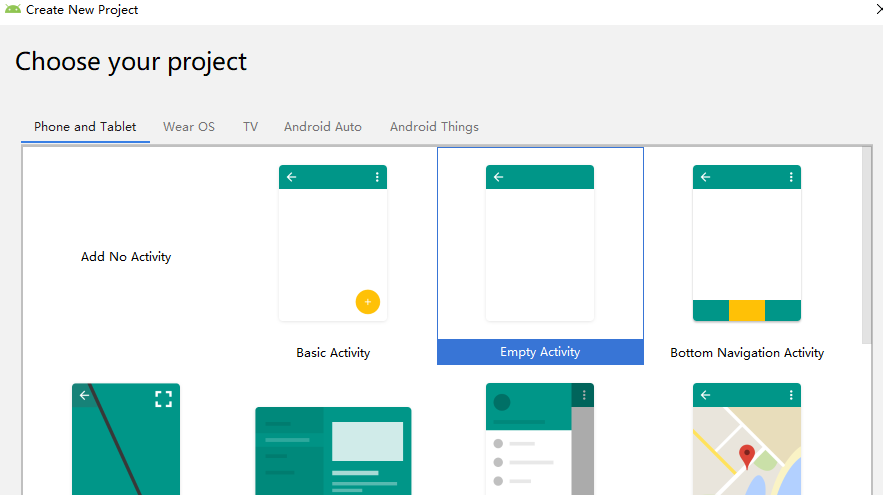883x495 pixels.
Task: Click the highlighted Empty Activity label
Action: coord(540,352)
